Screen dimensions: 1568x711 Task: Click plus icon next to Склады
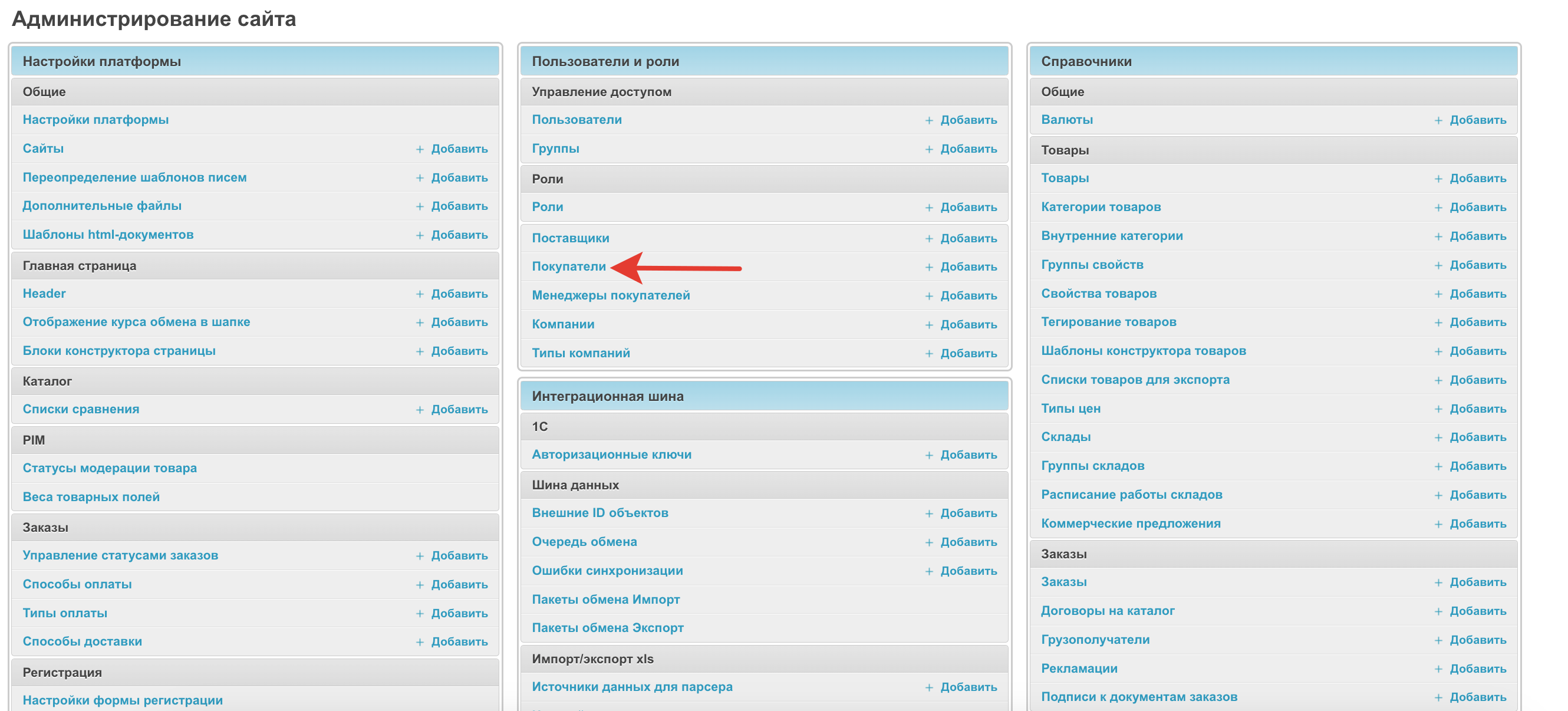pos(1438,437)
